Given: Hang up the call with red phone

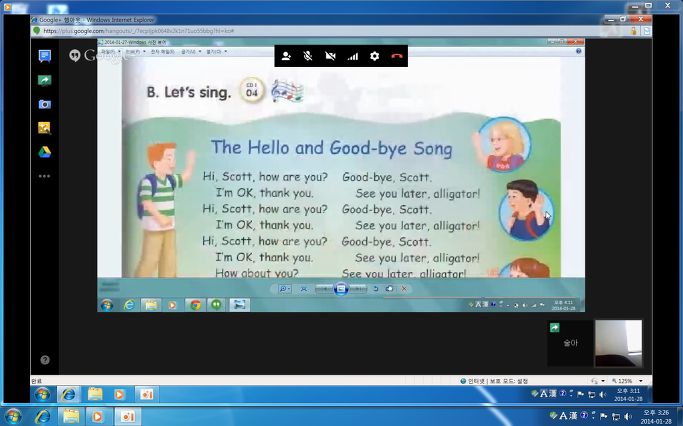Looking at the screenshot, I should tap(396, 56).
